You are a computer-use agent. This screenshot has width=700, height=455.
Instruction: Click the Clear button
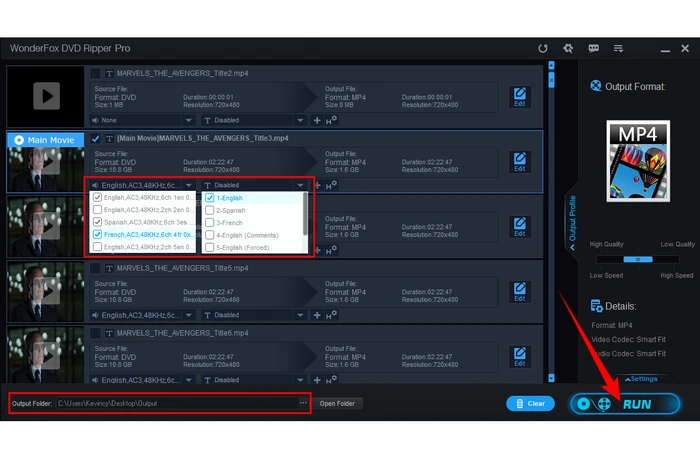(530, 403)
